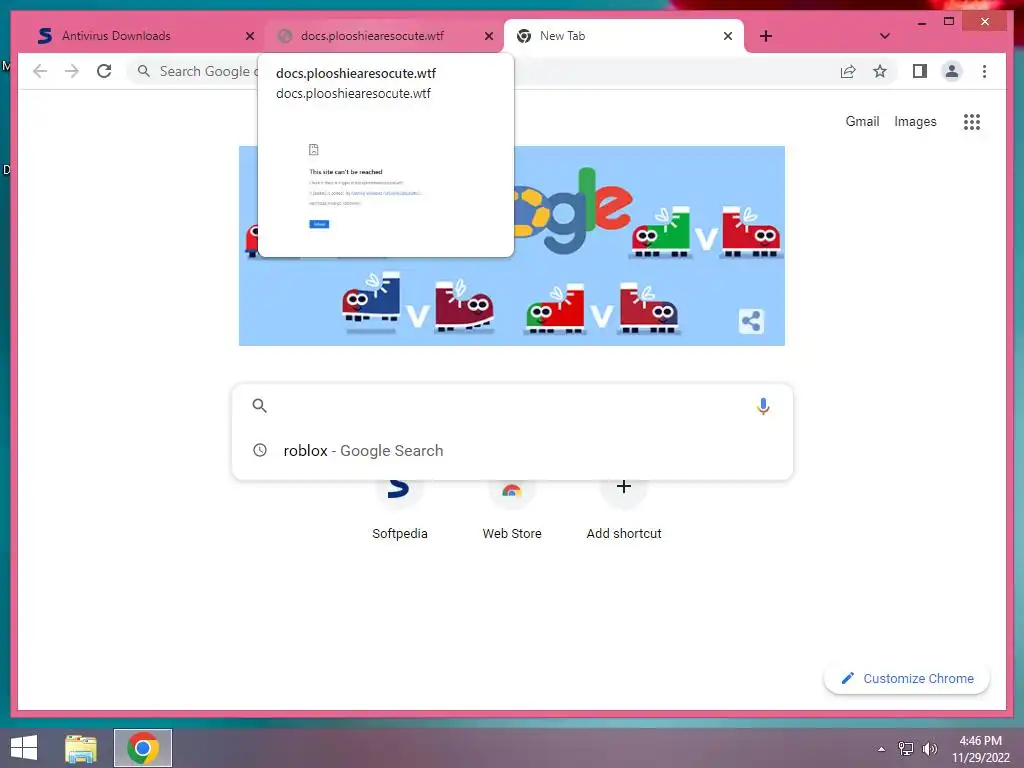
Task: Bookmark this tab with star icon
Action: 880,71
